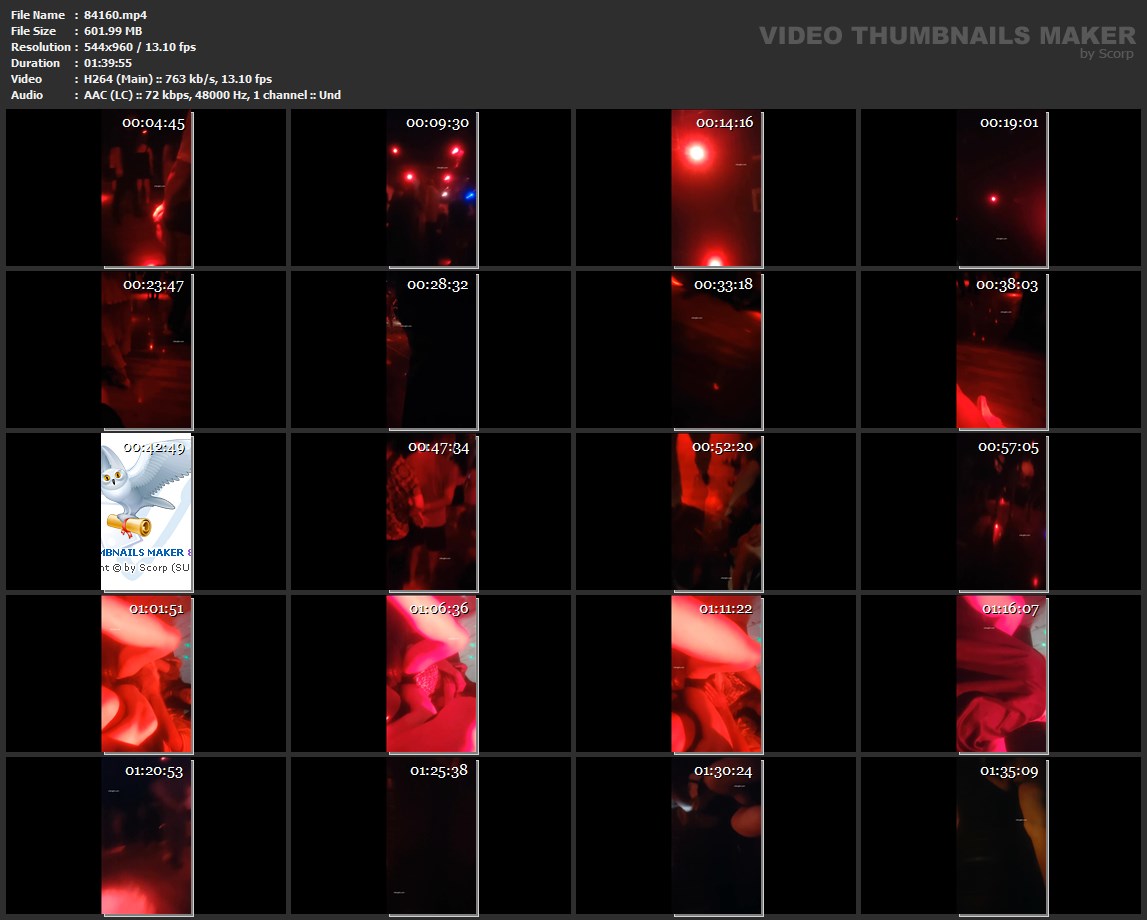
Task: Open the frame at 00:14:16
Action: pos(717,189)
